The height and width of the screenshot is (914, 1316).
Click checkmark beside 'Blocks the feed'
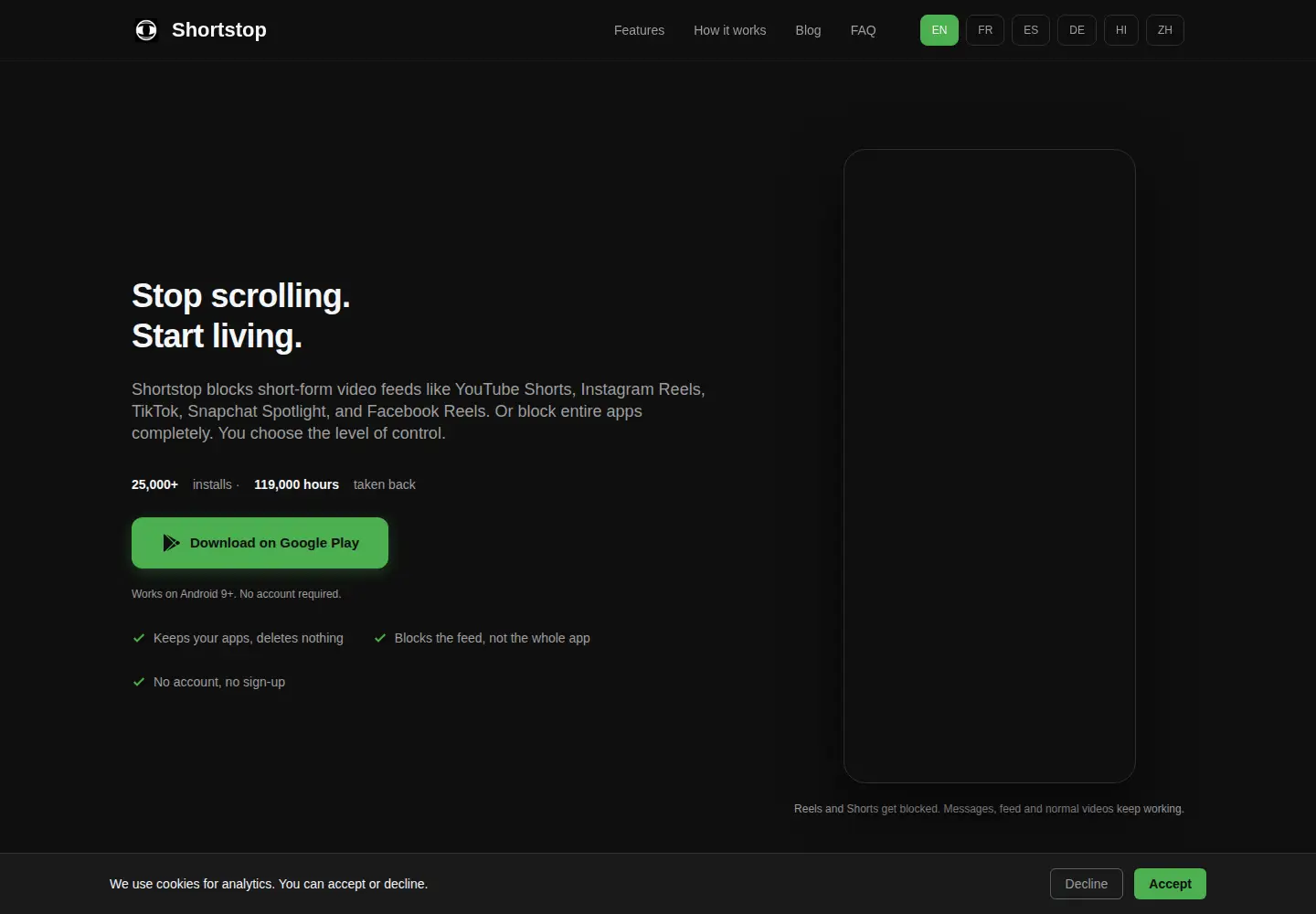tap(380, 638)
